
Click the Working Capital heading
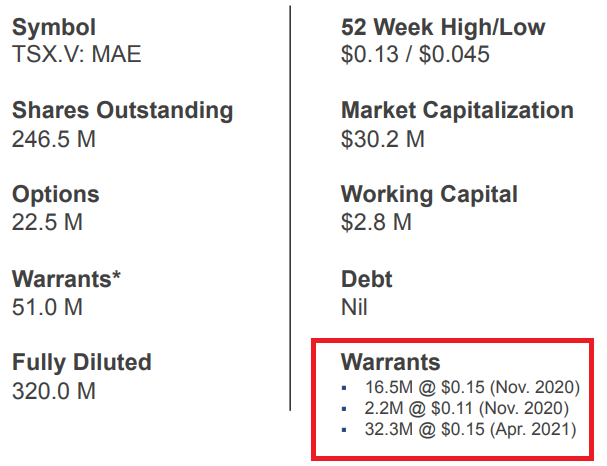pos(429,195)
